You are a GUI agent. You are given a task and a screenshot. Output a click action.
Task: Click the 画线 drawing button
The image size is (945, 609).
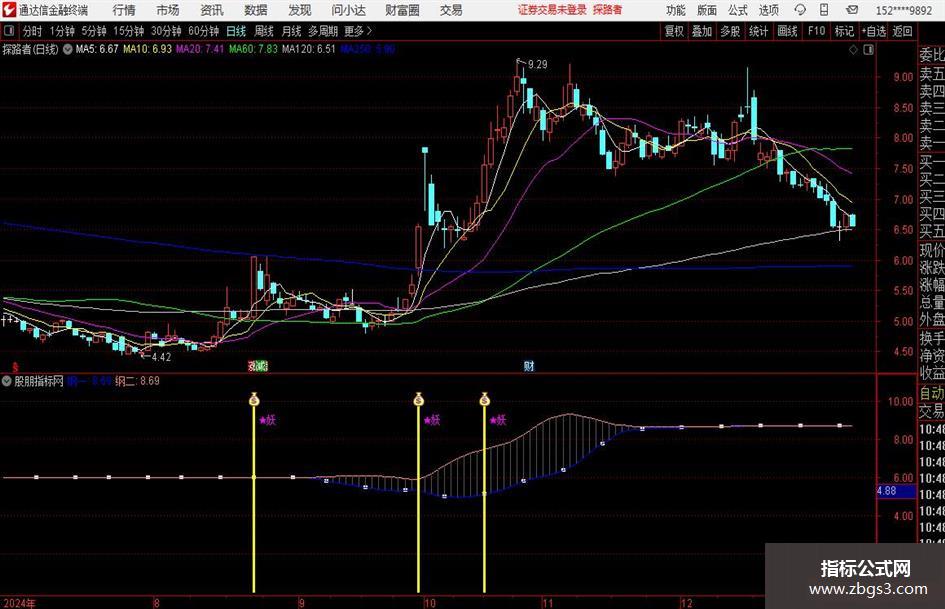[787, 31]
